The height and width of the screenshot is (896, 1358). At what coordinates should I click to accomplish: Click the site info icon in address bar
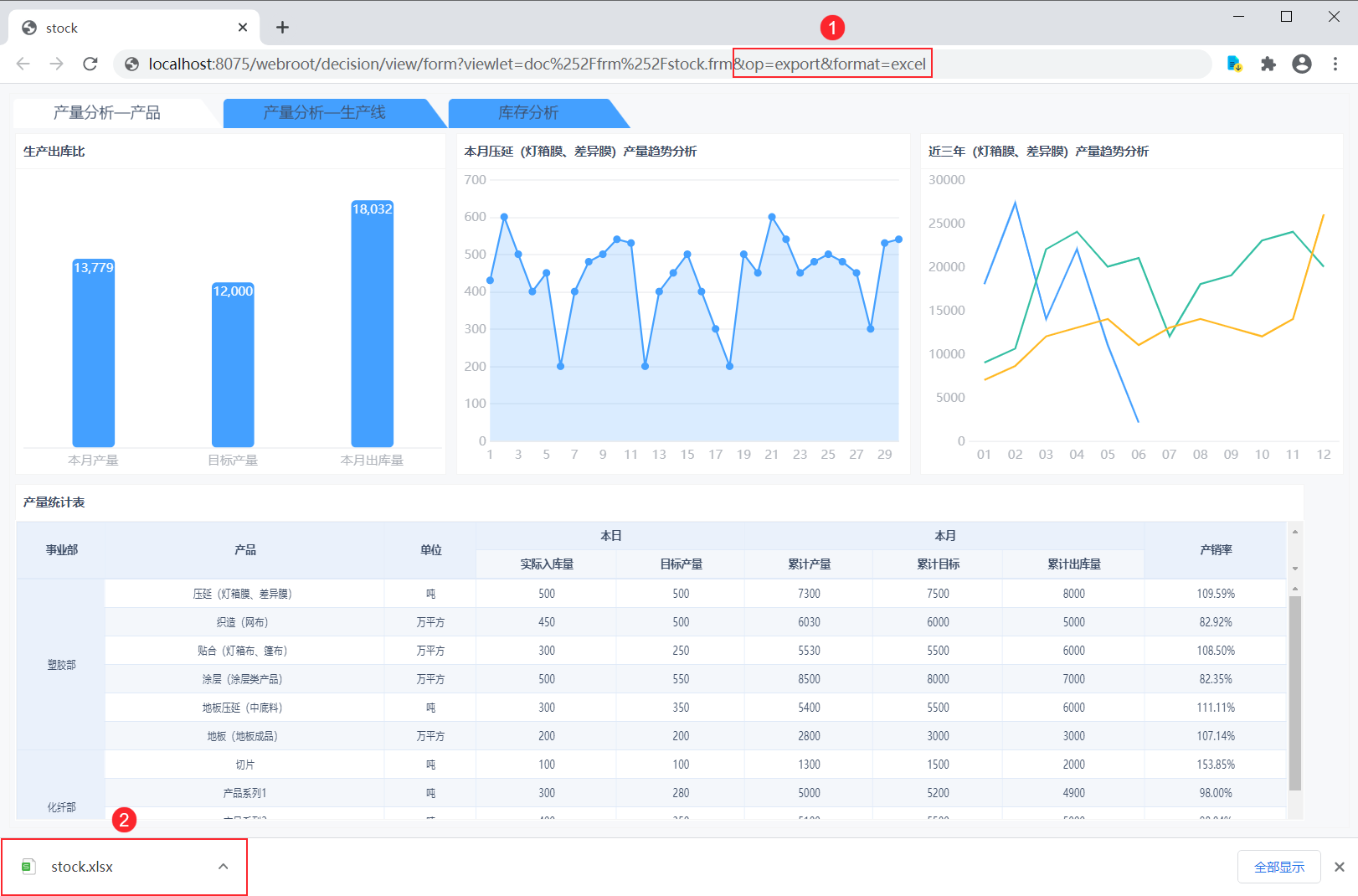pyautogui.click(x=131, y=64)
